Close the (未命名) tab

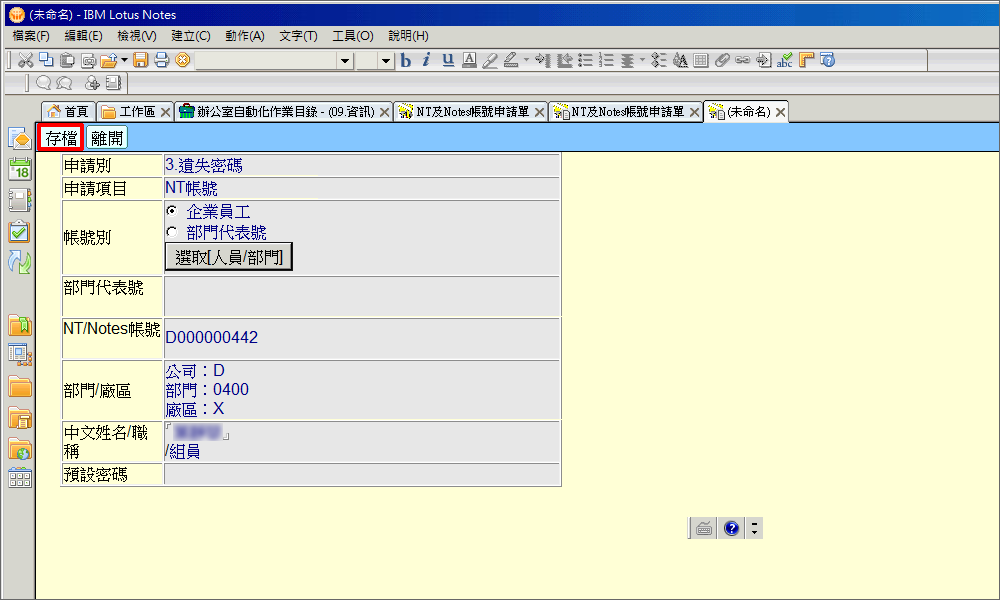(780, 112)
